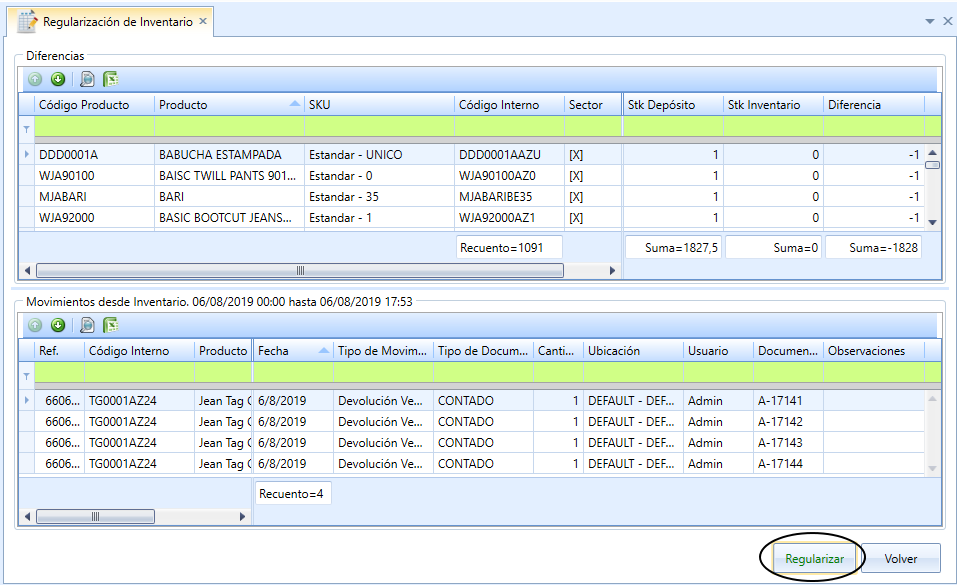Click the up arrow icon in Diferencias toolbar

pyautogui.click(x=35, y=79)
